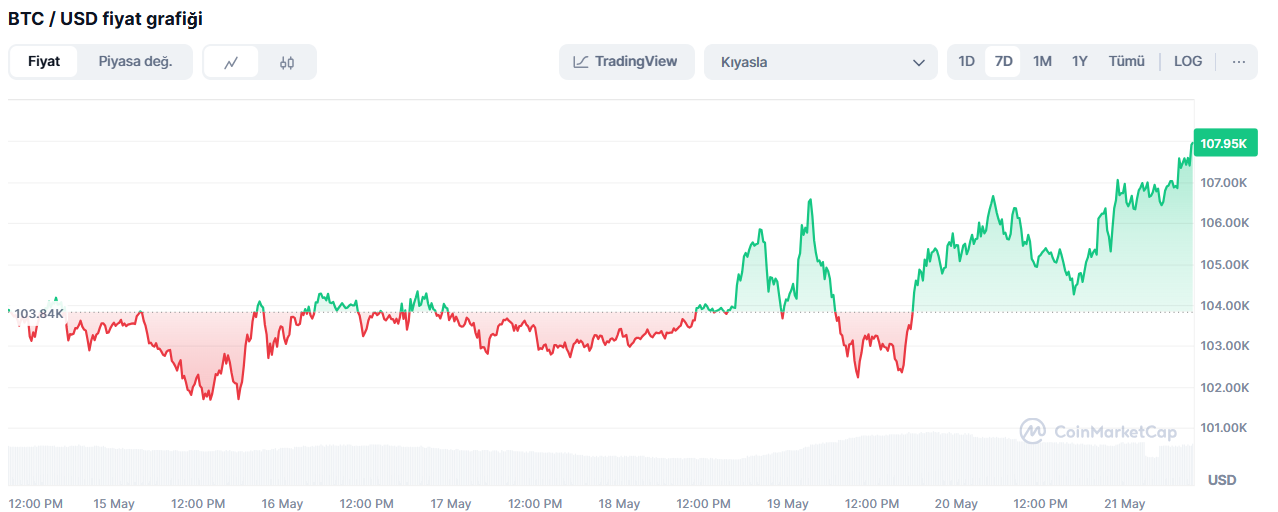Screen dimensions: 1278x512
Task: Select the 1M time range
Action: tap(1042, 62)
